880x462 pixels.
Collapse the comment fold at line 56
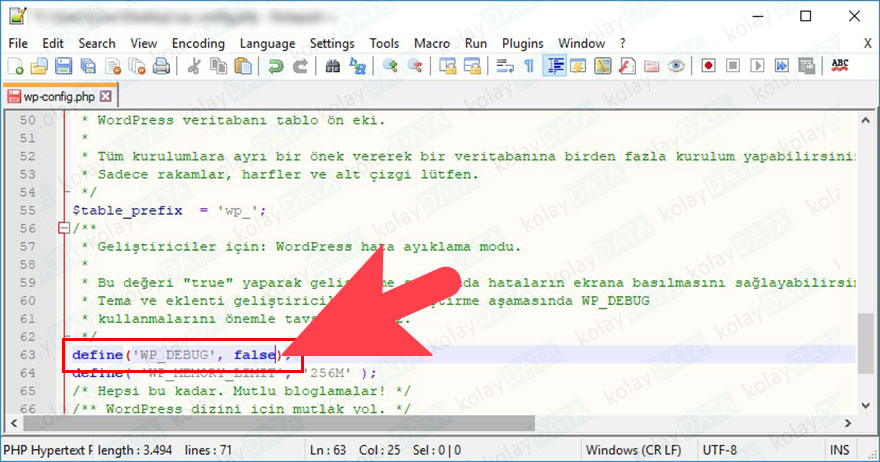pos(63,228)
